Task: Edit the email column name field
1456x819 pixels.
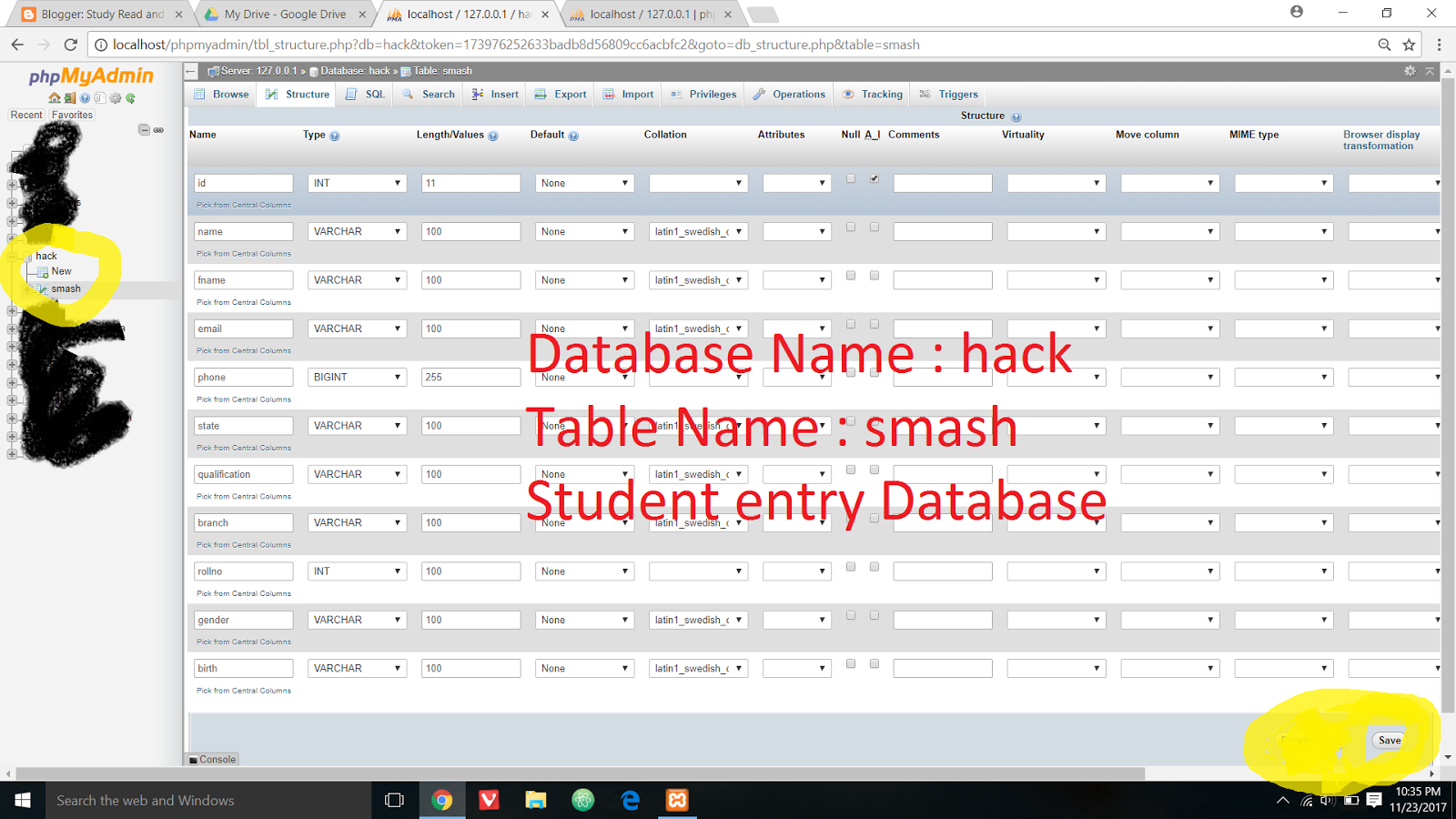Action: [244, 329]
